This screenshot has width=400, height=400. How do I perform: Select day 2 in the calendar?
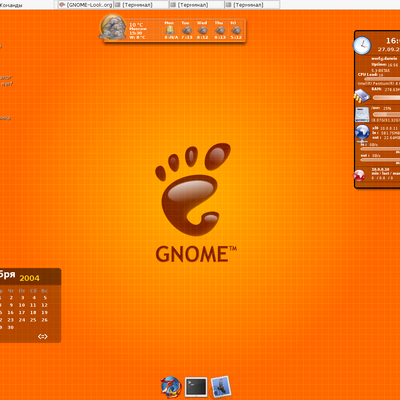[11, 298]
